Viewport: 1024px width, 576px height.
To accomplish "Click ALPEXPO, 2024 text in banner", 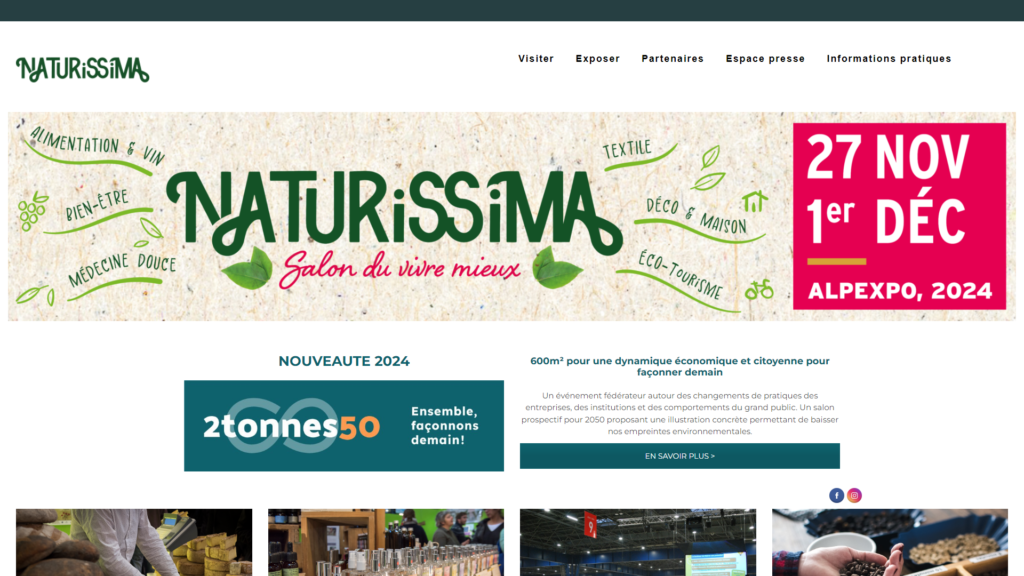I will [x=900, y=291].
